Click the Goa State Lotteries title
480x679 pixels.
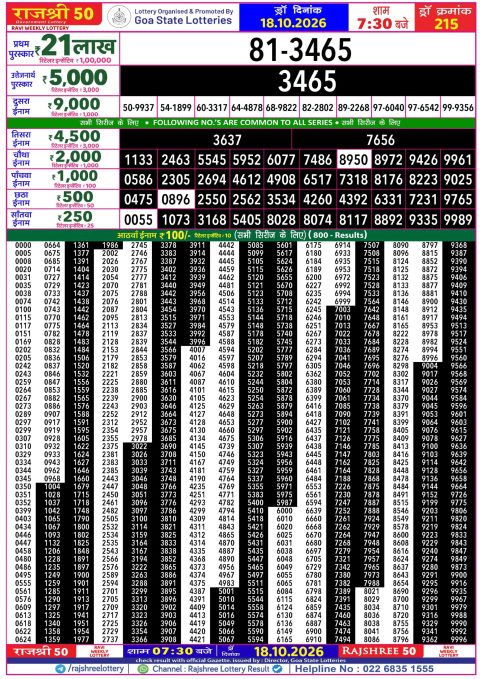(183, 20)
